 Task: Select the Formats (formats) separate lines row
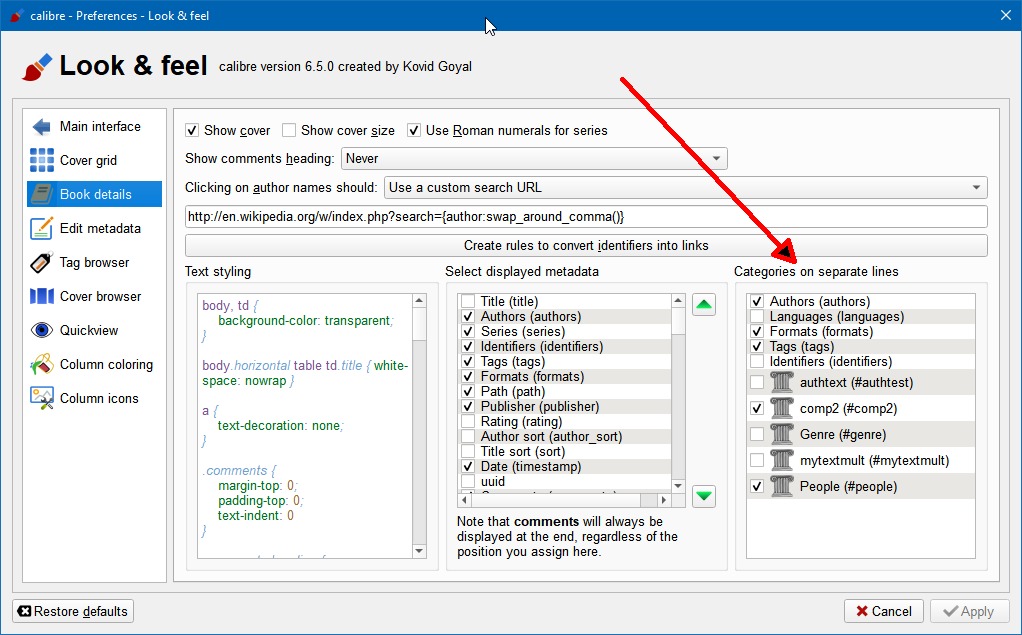tap(861, 331)
